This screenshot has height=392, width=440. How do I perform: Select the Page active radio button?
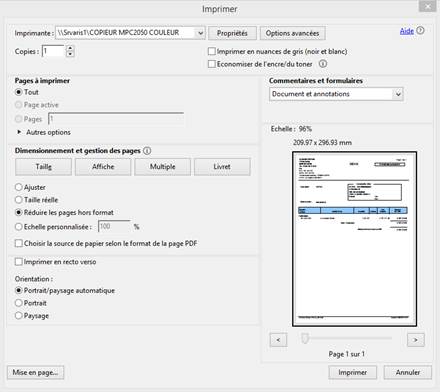pyautogui.click(x=19, y=105)
